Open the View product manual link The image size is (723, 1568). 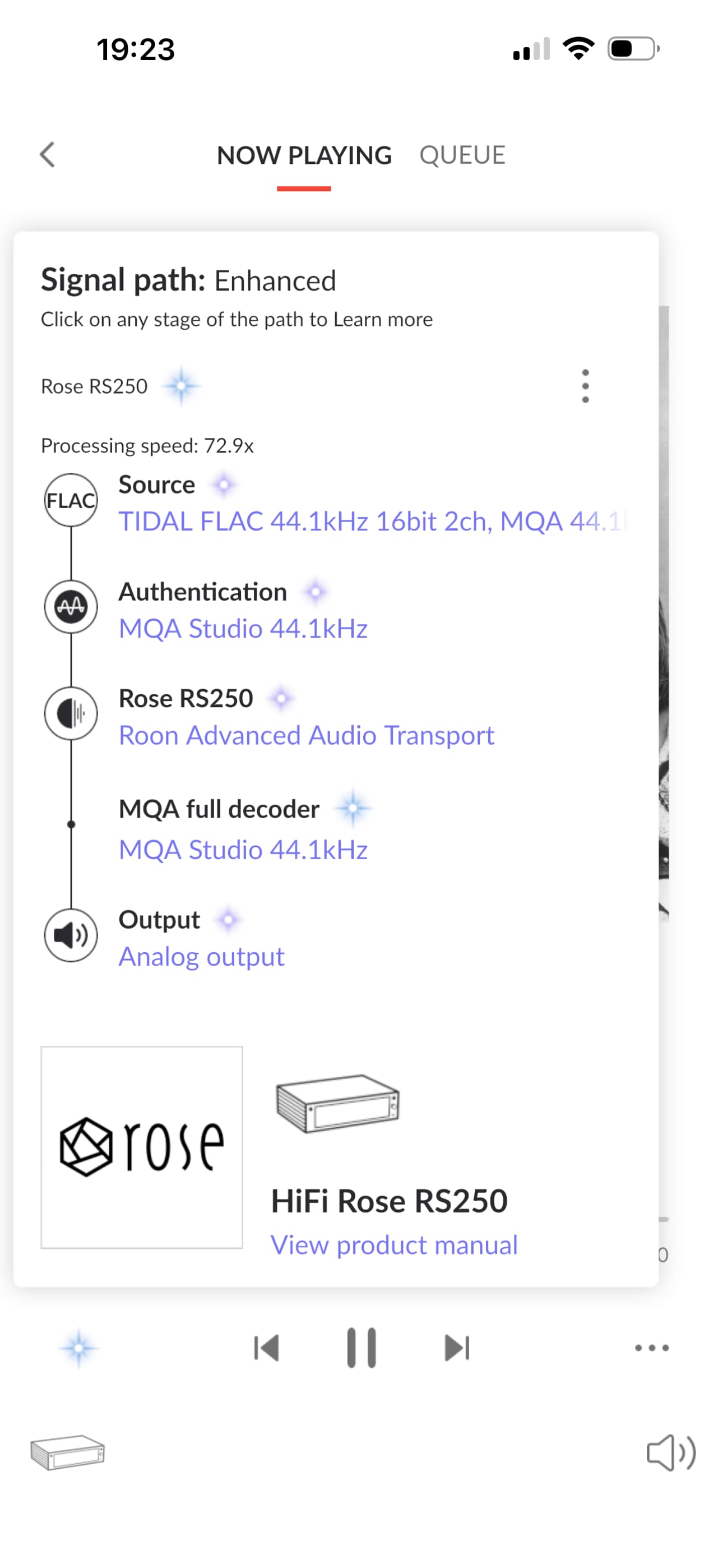pyautogui.click(x=395, y=1245)
